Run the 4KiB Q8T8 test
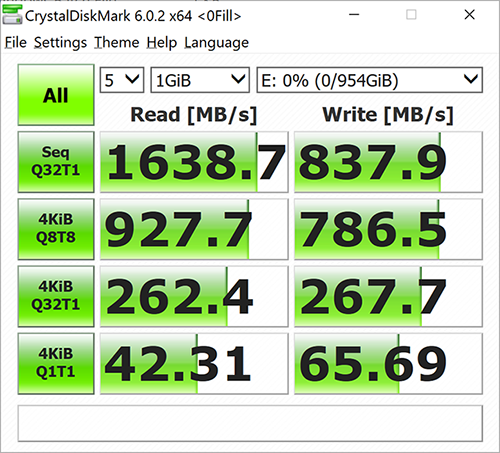This screenshot has width=500, height=453. (56, 229)
